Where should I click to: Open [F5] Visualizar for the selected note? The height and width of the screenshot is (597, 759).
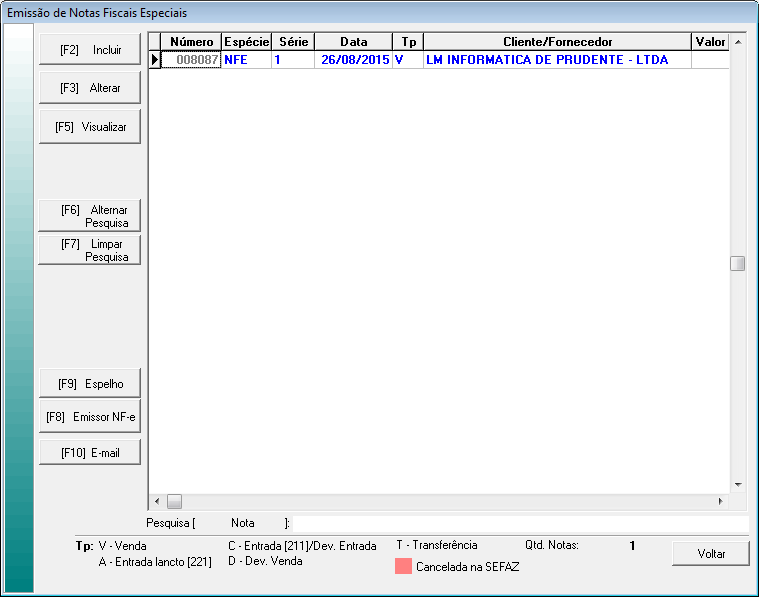tap(90, 127)
